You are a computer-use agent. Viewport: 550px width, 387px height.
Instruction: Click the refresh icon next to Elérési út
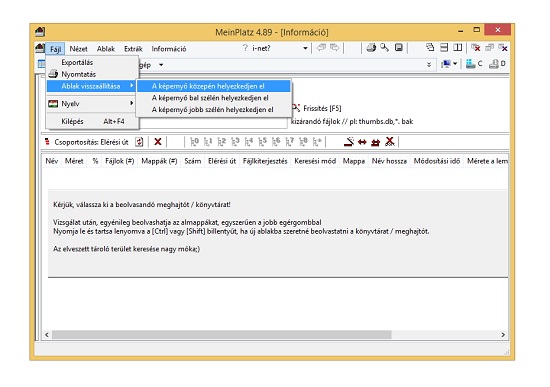pyautogui.click(x=139, y=142)
